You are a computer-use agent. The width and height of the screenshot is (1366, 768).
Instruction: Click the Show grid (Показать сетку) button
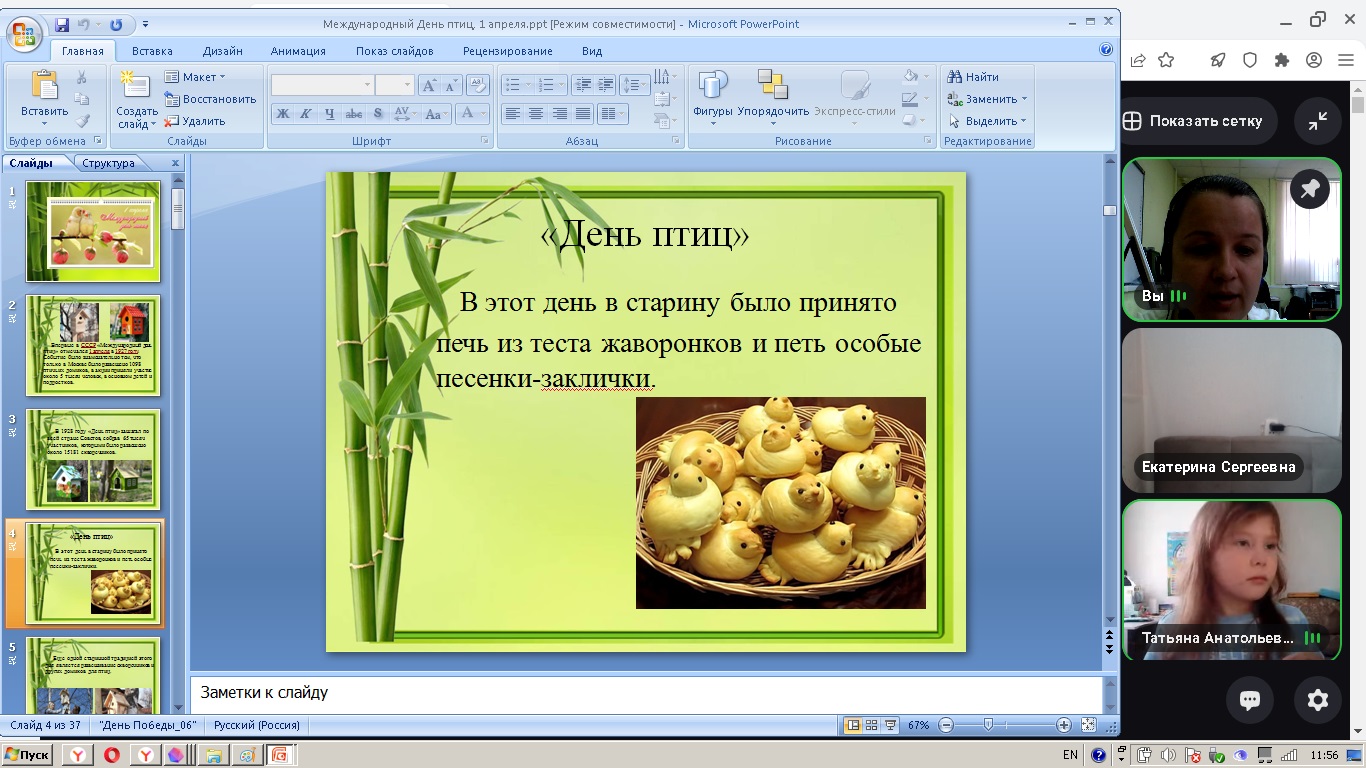point(1192,121)
